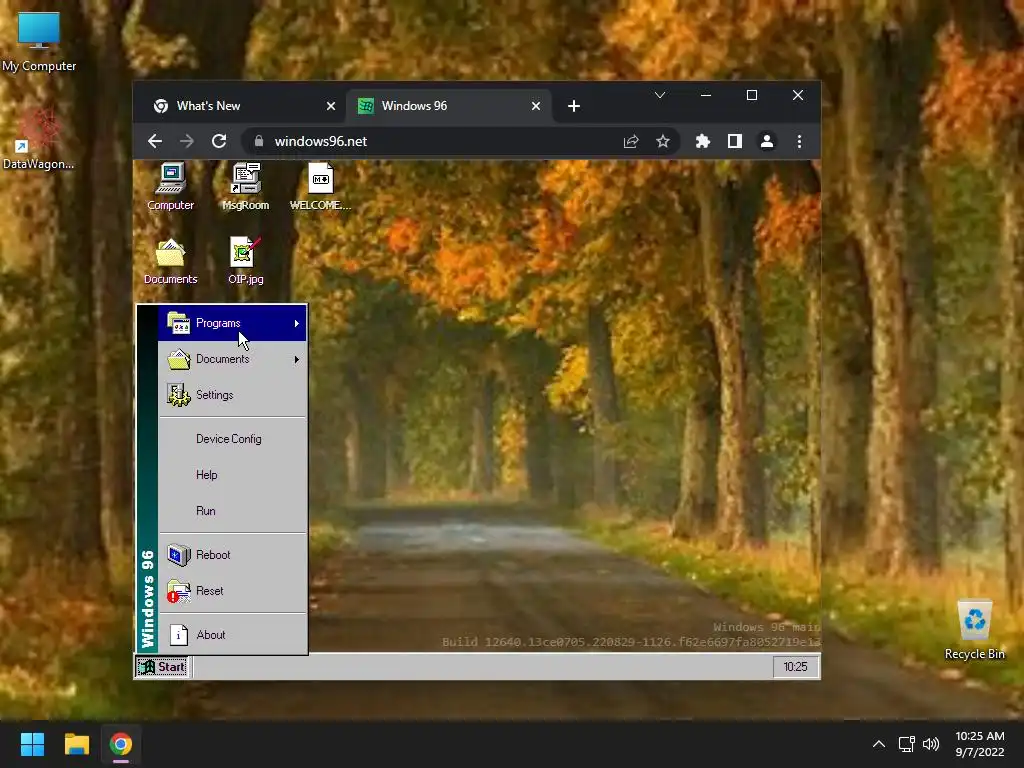Viewport: 1024px width, 768px height.
Task: Open About from the Start menu
Action: (232, 635)
